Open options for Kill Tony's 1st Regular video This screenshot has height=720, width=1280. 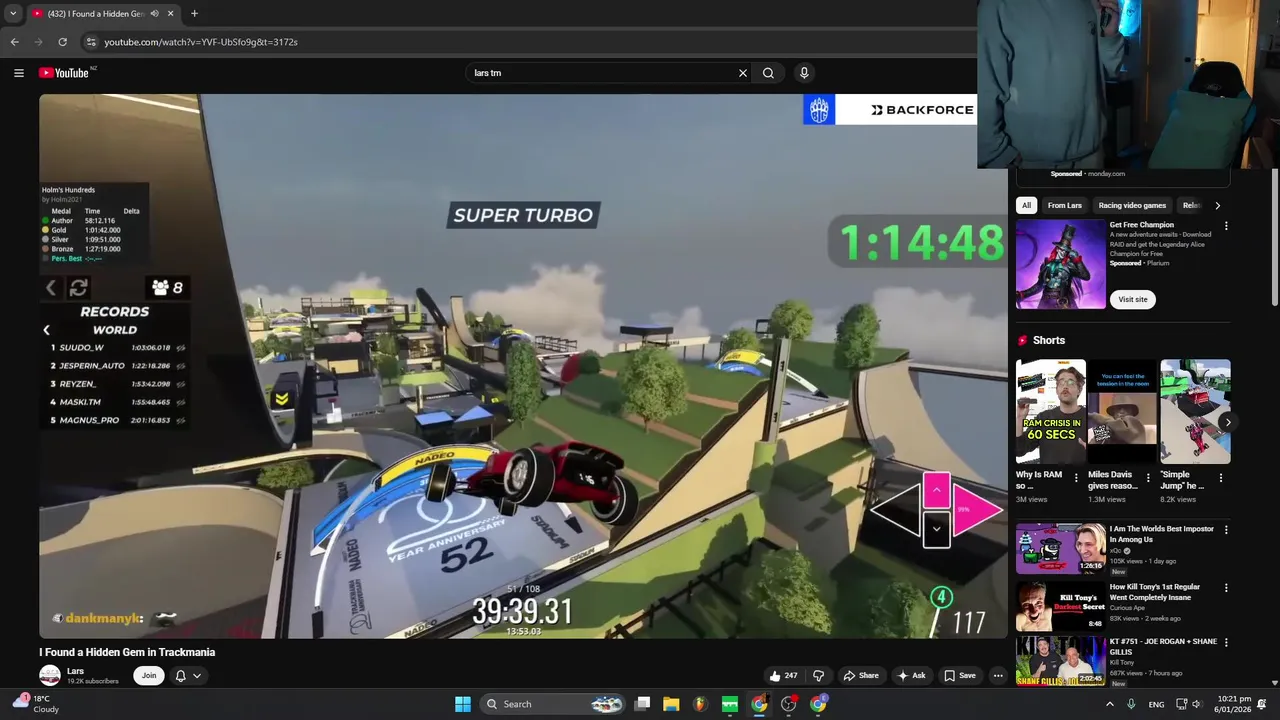point(1226,588)
